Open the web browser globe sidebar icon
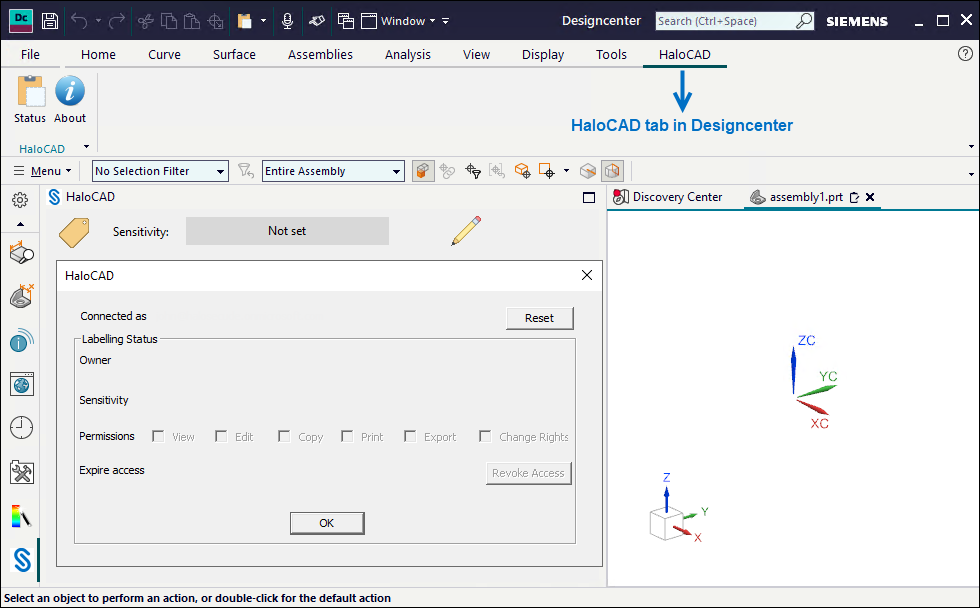Image resolution: width=980 pixels, height=608 pixels. tap(21, 384)
